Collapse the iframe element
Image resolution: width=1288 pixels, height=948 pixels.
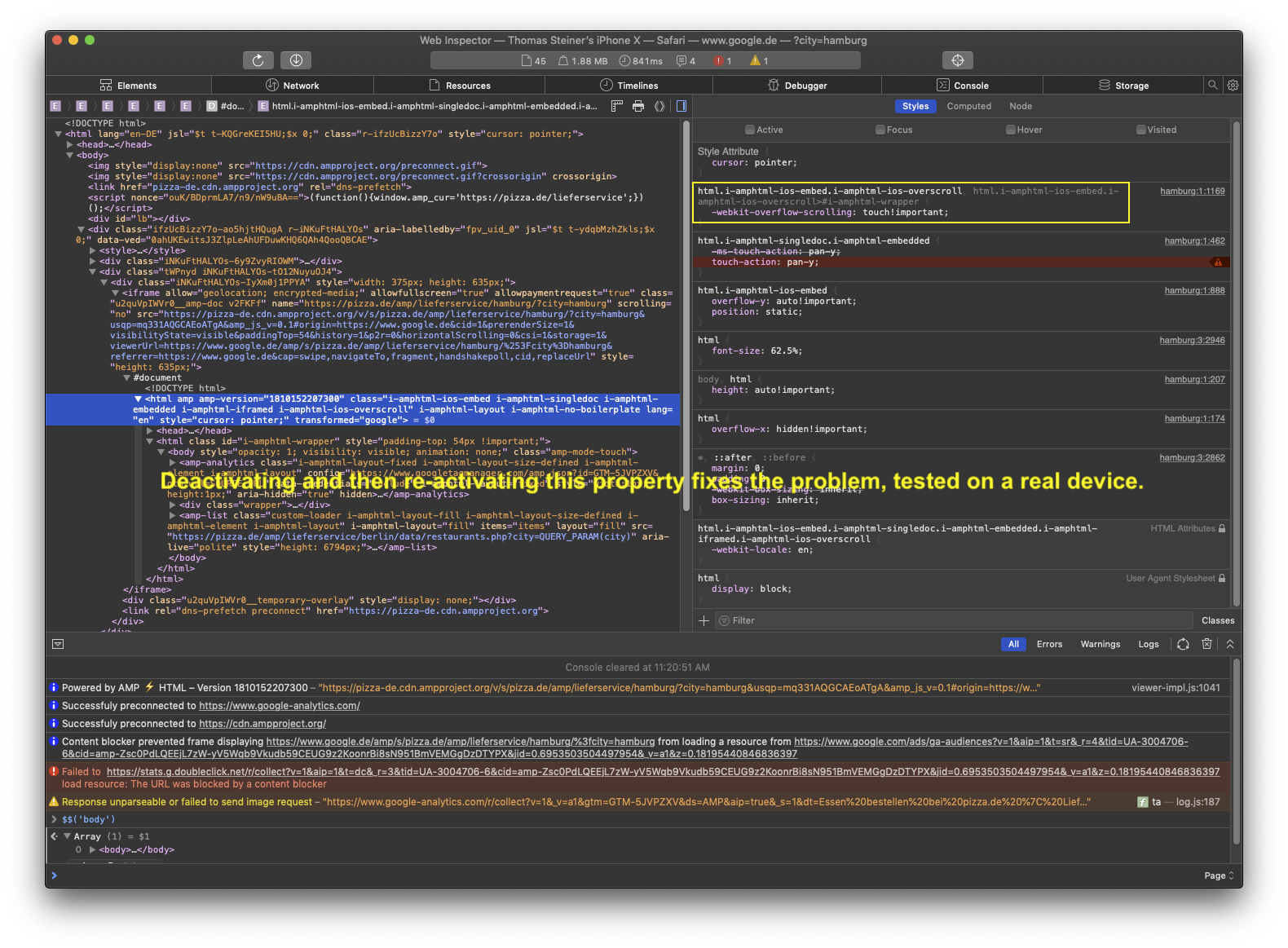pos(115,293)
